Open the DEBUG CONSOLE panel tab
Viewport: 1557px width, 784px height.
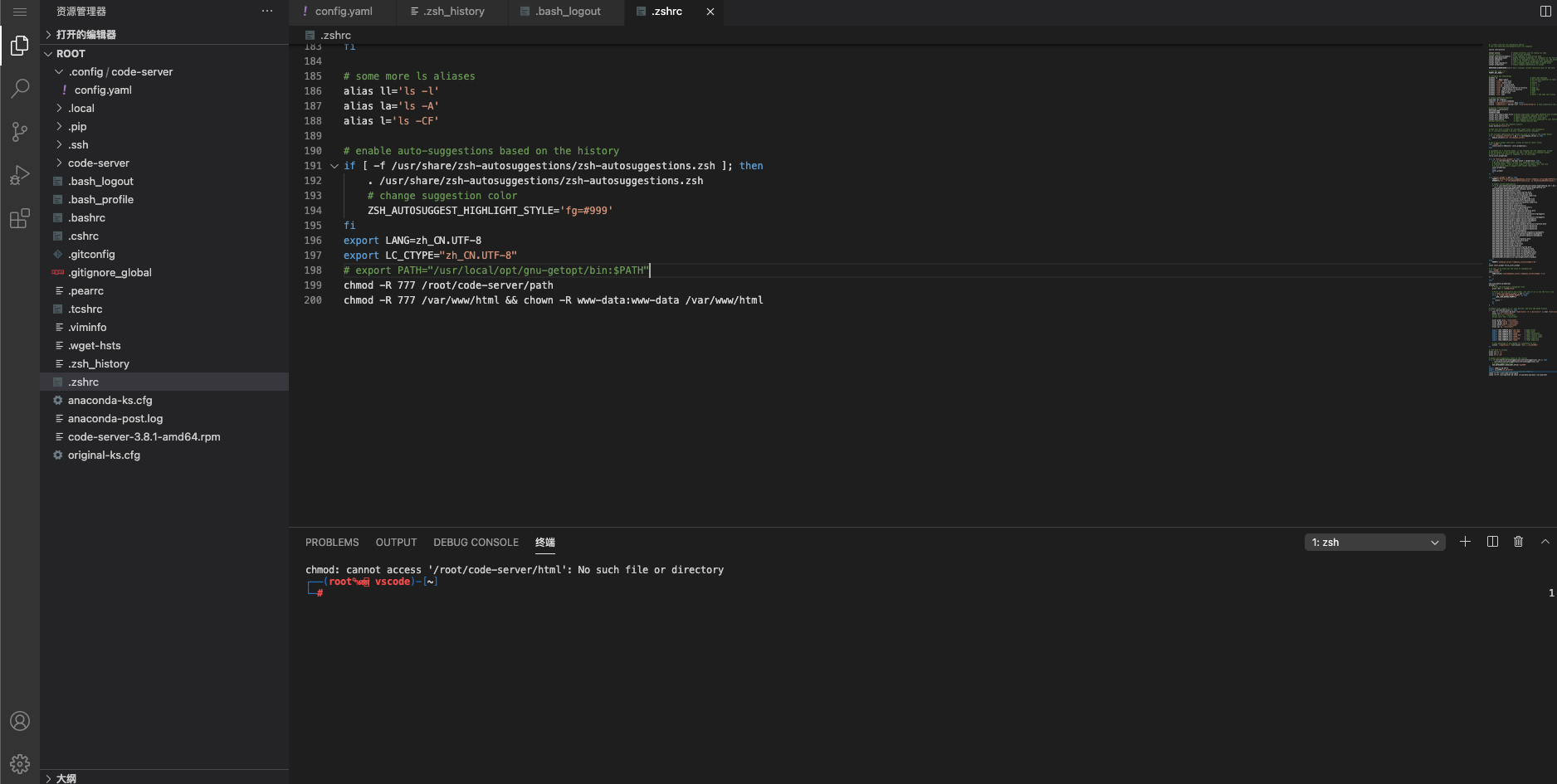476,543
